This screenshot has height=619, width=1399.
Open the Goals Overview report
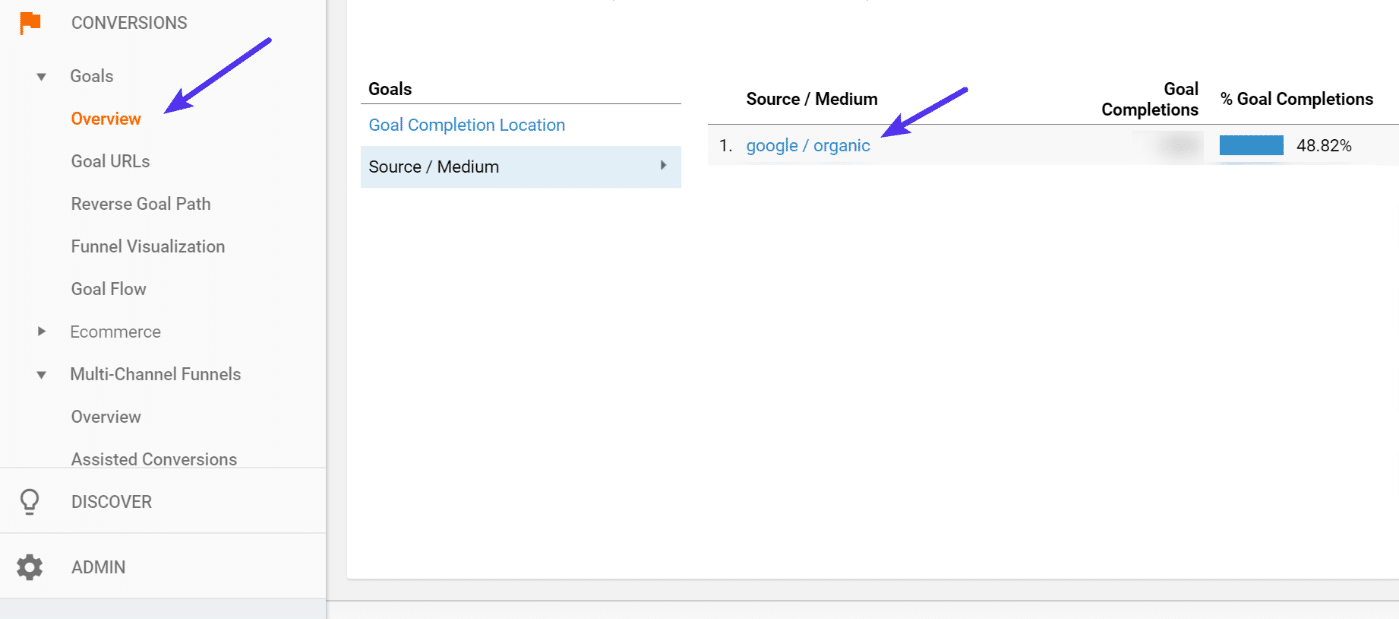(106, 119)
